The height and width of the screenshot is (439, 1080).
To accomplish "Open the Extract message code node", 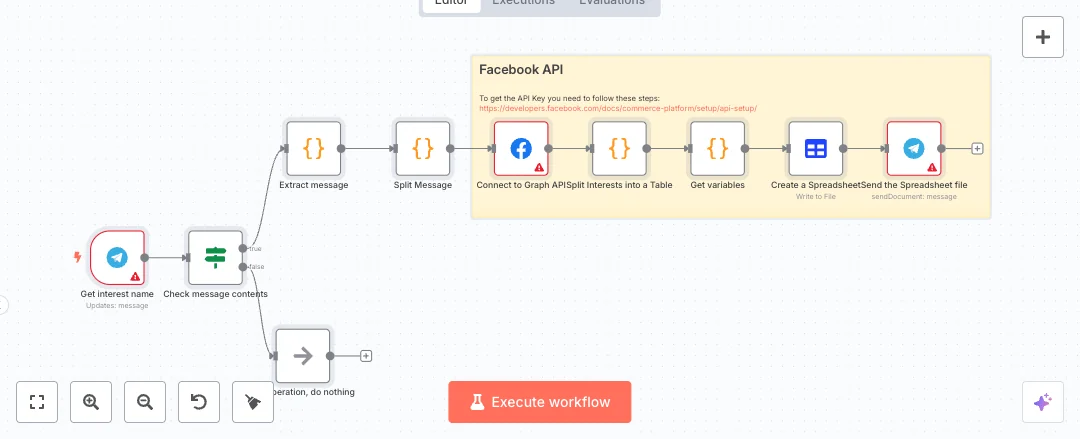I will coord(313,149).
